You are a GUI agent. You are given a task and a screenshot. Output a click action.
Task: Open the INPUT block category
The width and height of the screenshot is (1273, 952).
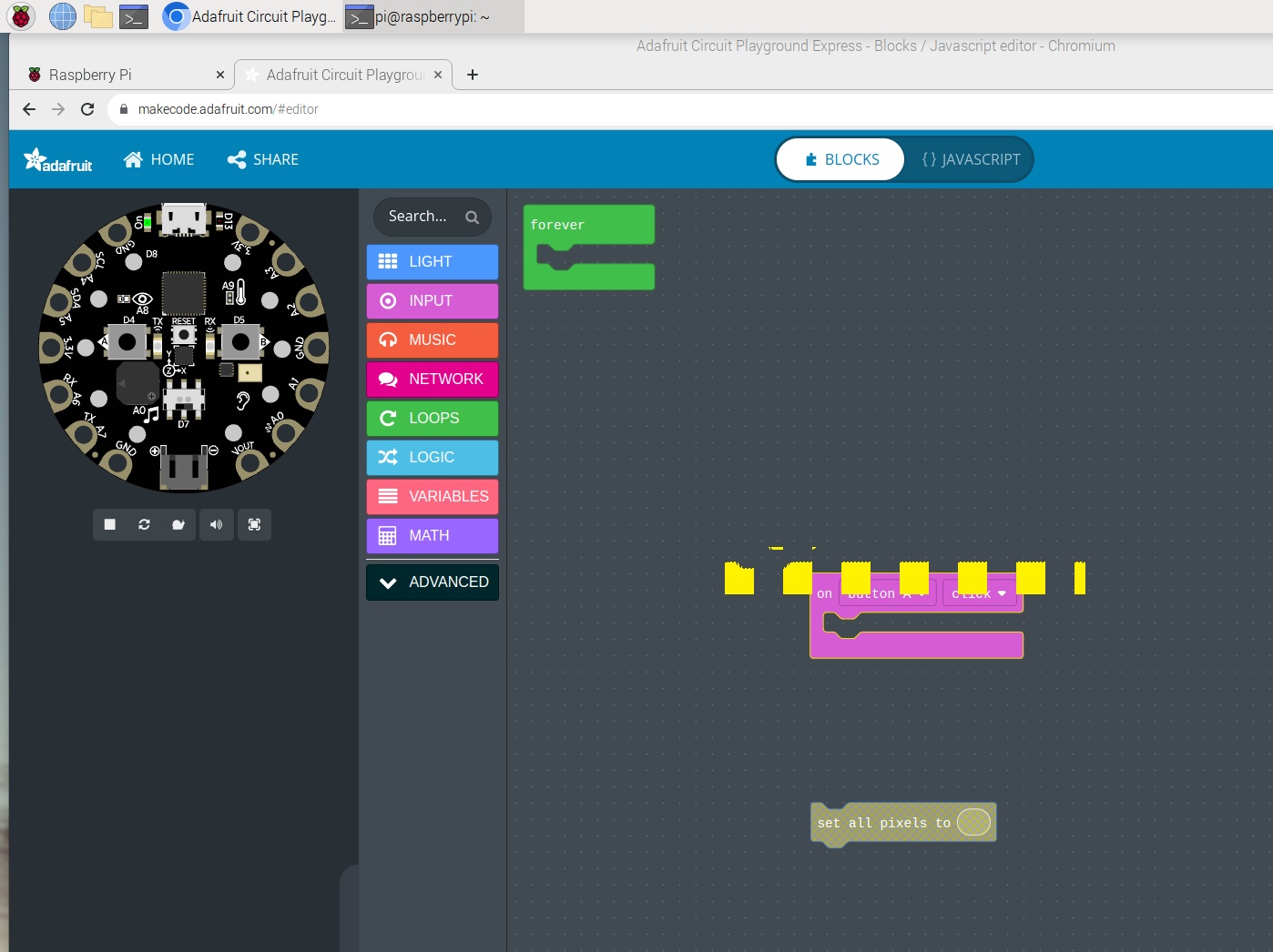click(x=432, y=300)
